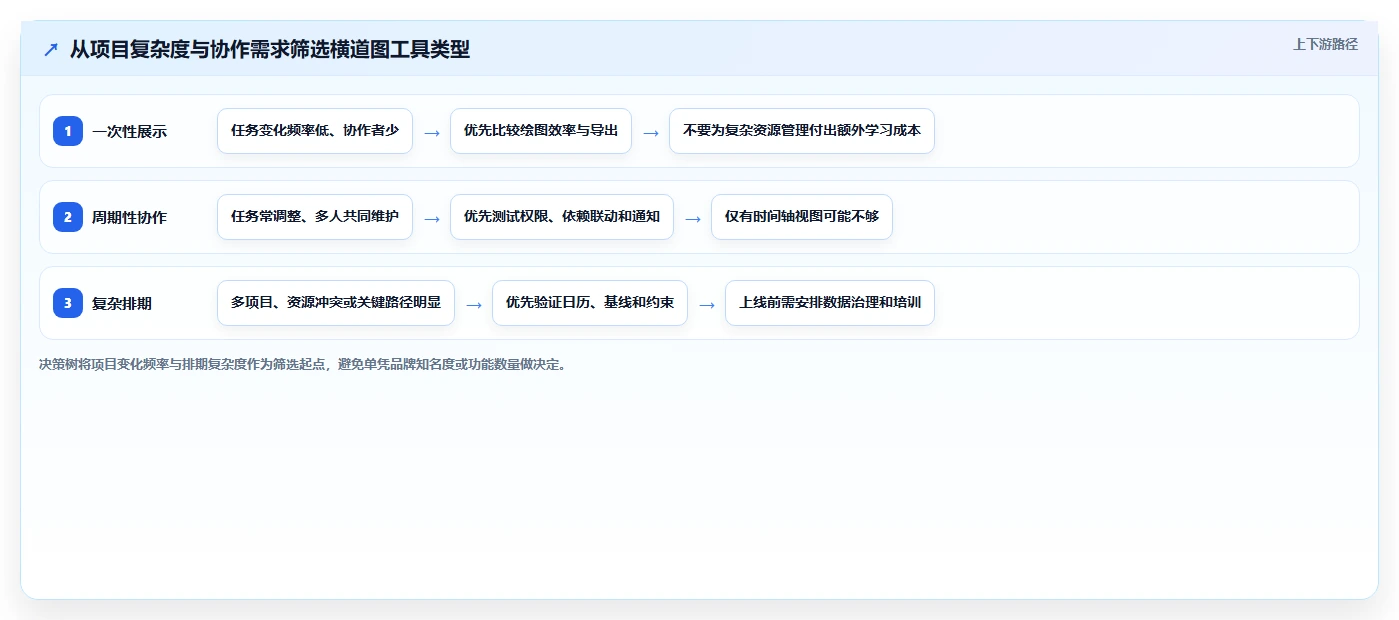Click the 一次性展示 label
This screenshot has width=1399, height=620.
click(x=129, y=131)
